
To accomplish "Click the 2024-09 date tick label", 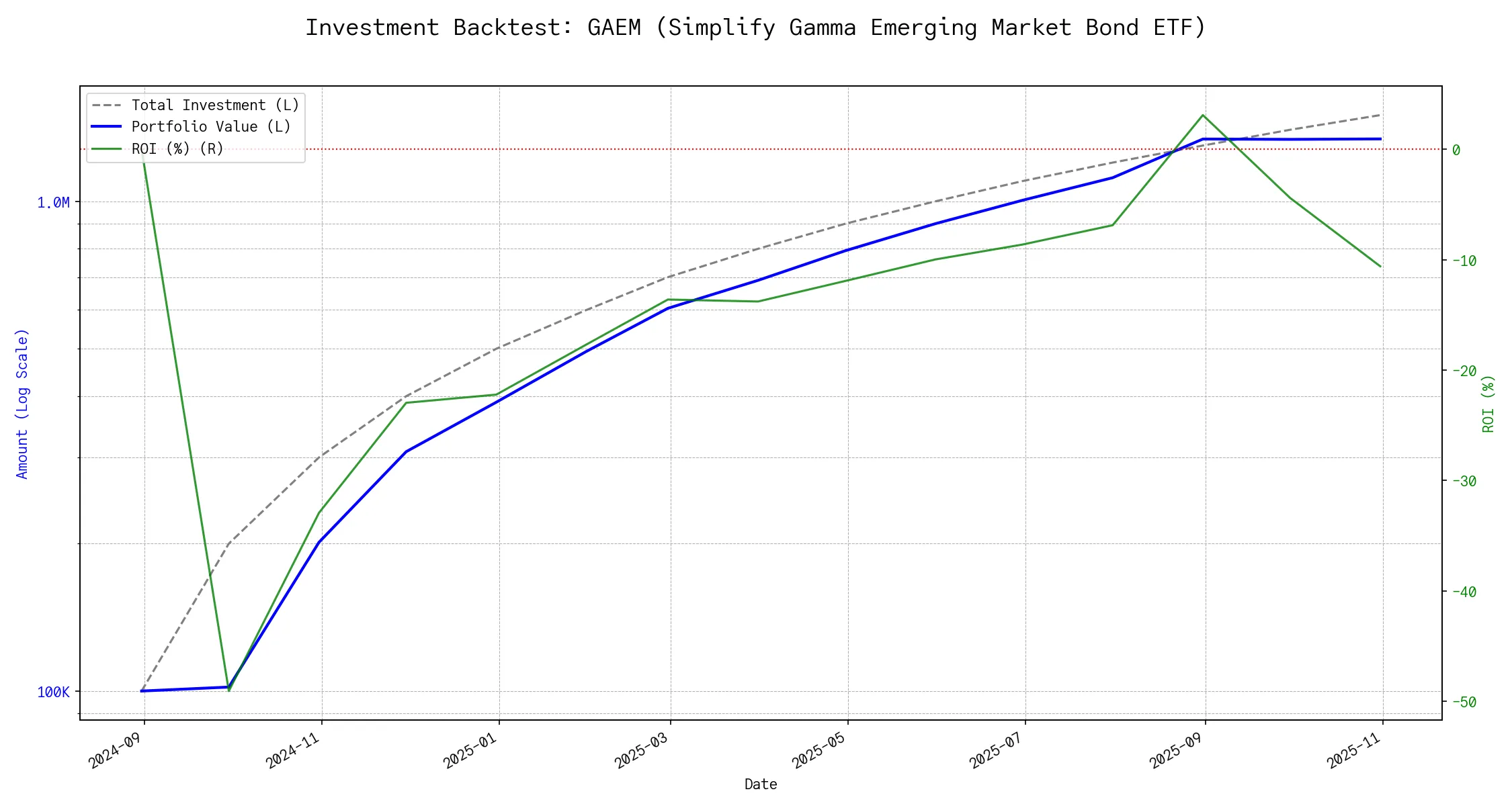I will (114, 750).
